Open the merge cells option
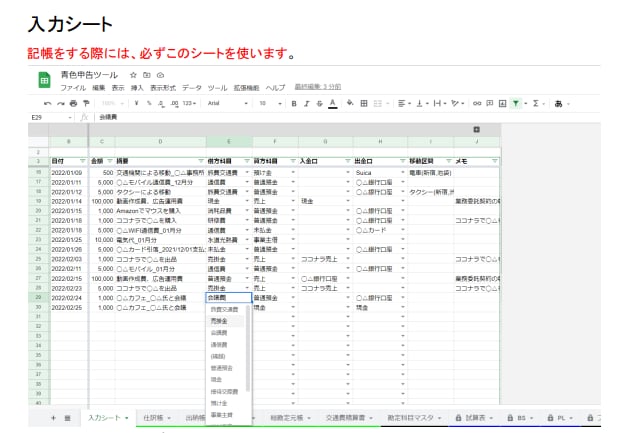This screenshot has height=433, width=638. [378, 103]
